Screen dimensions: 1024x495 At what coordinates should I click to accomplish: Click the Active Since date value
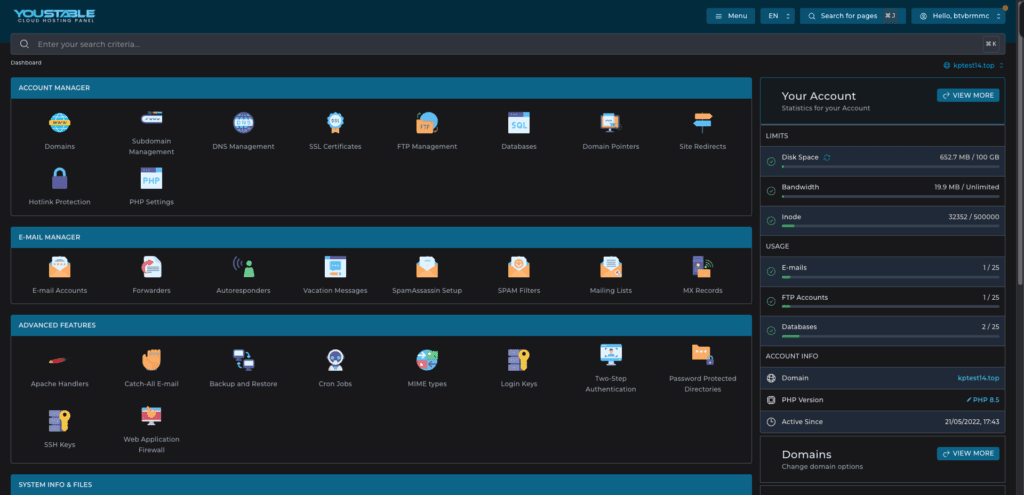point(973,422)
